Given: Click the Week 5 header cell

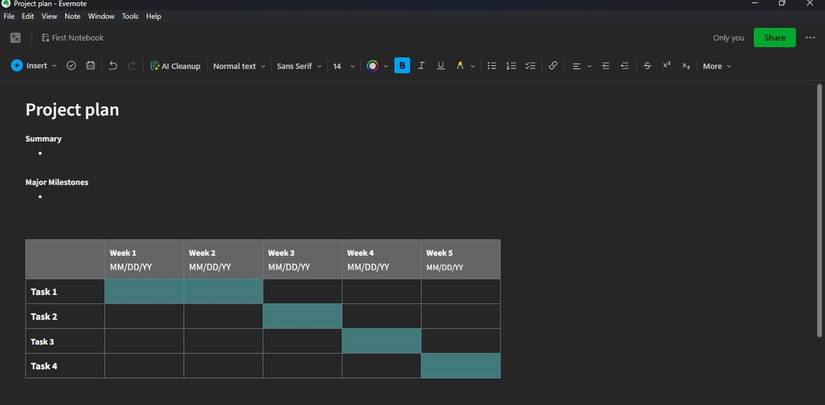Looking at the screenshot, I should (x=461, y=259).
